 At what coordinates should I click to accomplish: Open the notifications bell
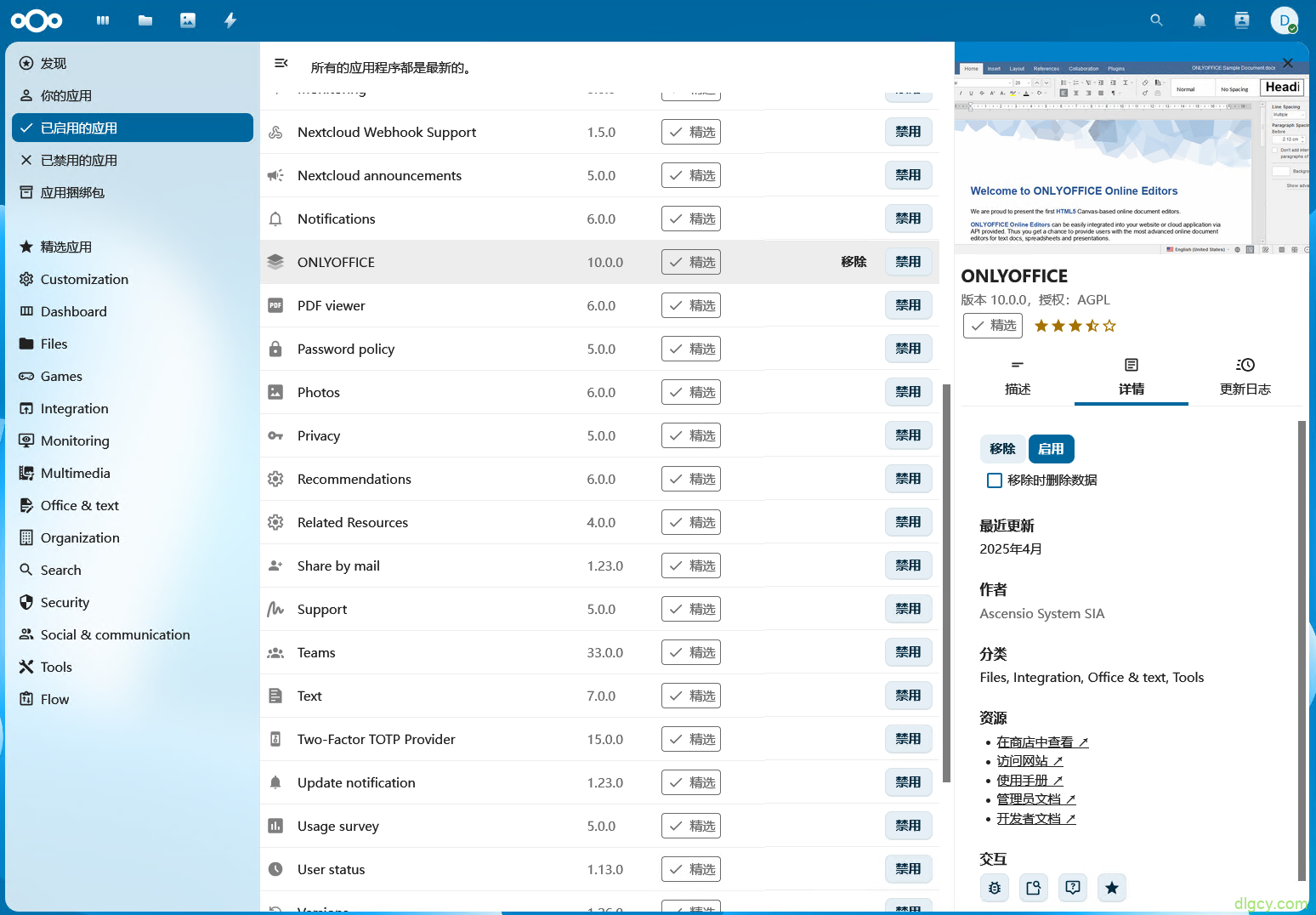1200,20
